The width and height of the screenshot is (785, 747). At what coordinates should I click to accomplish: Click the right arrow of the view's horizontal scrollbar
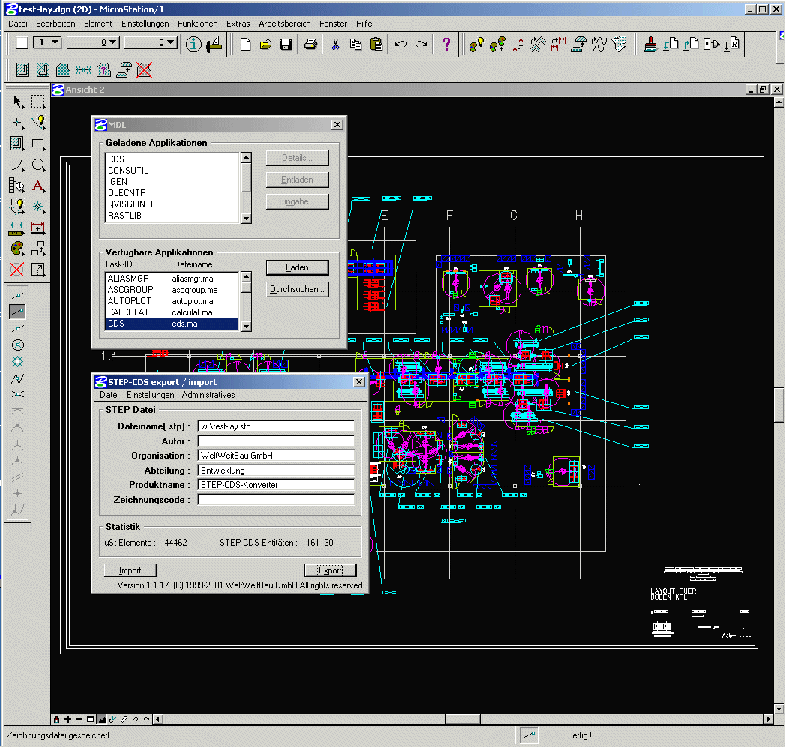pos(768,719)
